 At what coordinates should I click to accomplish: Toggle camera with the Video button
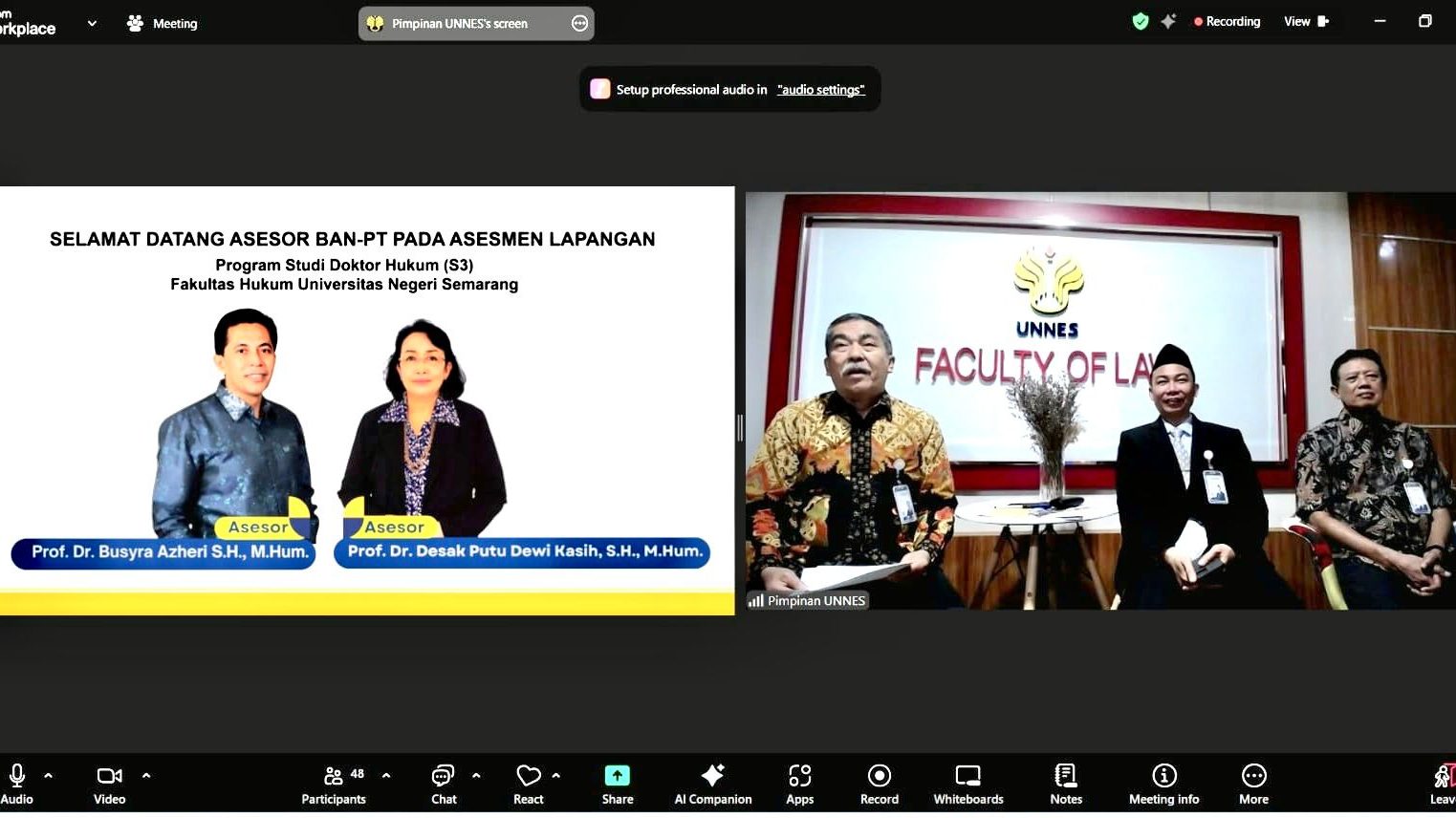tap(110, 783)
